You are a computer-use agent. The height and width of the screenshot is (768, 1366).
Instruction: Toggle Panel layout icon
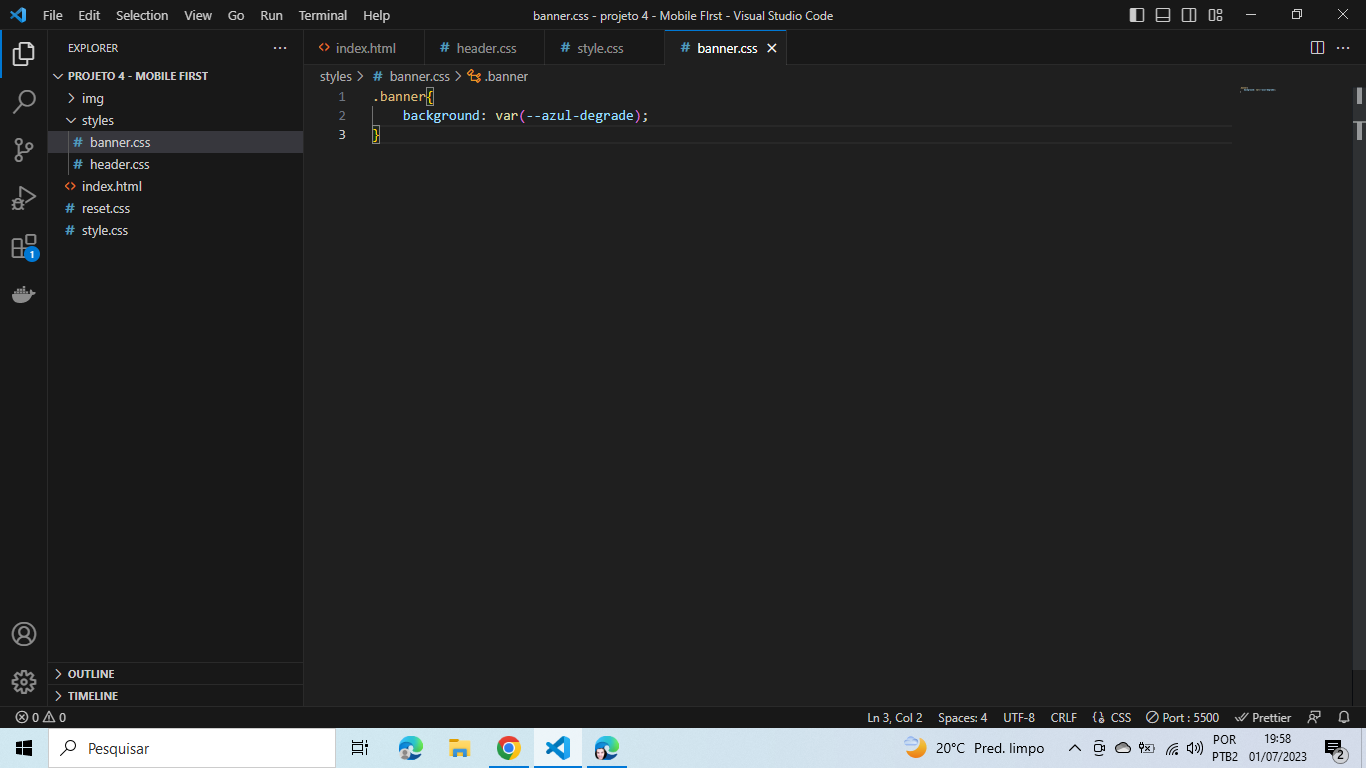(1163, 15)
